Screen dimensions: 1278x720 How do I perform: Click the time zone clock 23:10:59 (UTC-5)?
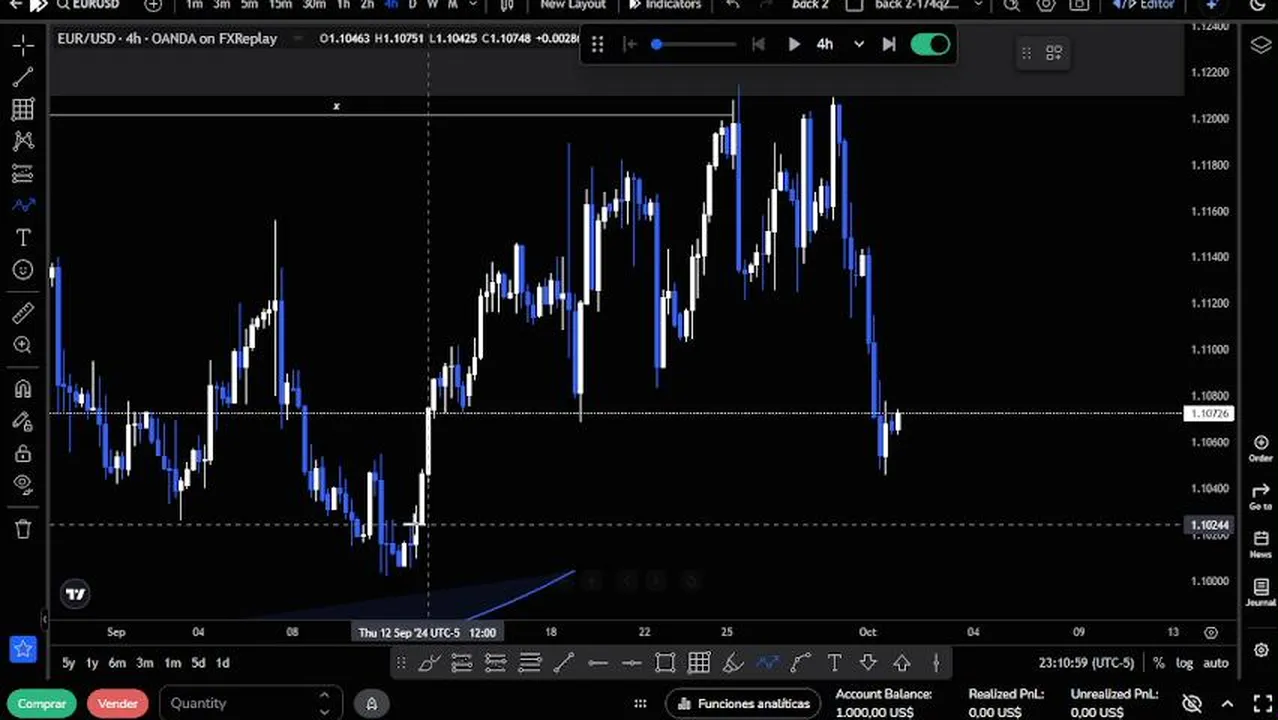[1086, 662]
